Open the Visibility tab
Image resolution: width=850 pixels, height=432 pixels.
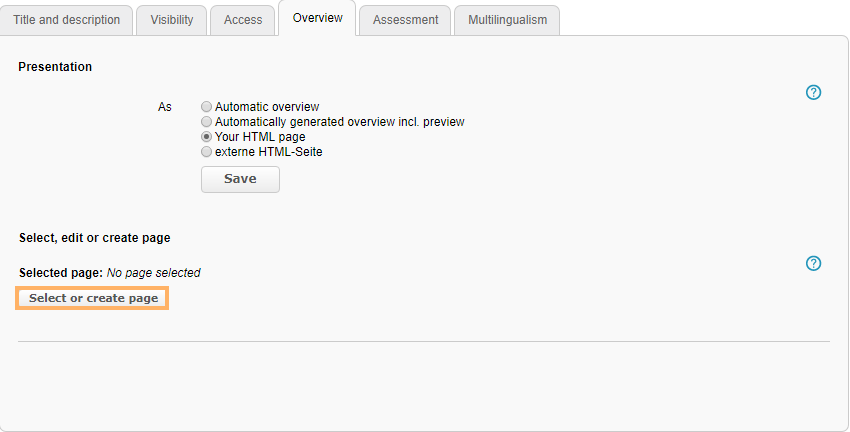pos(171,20)
